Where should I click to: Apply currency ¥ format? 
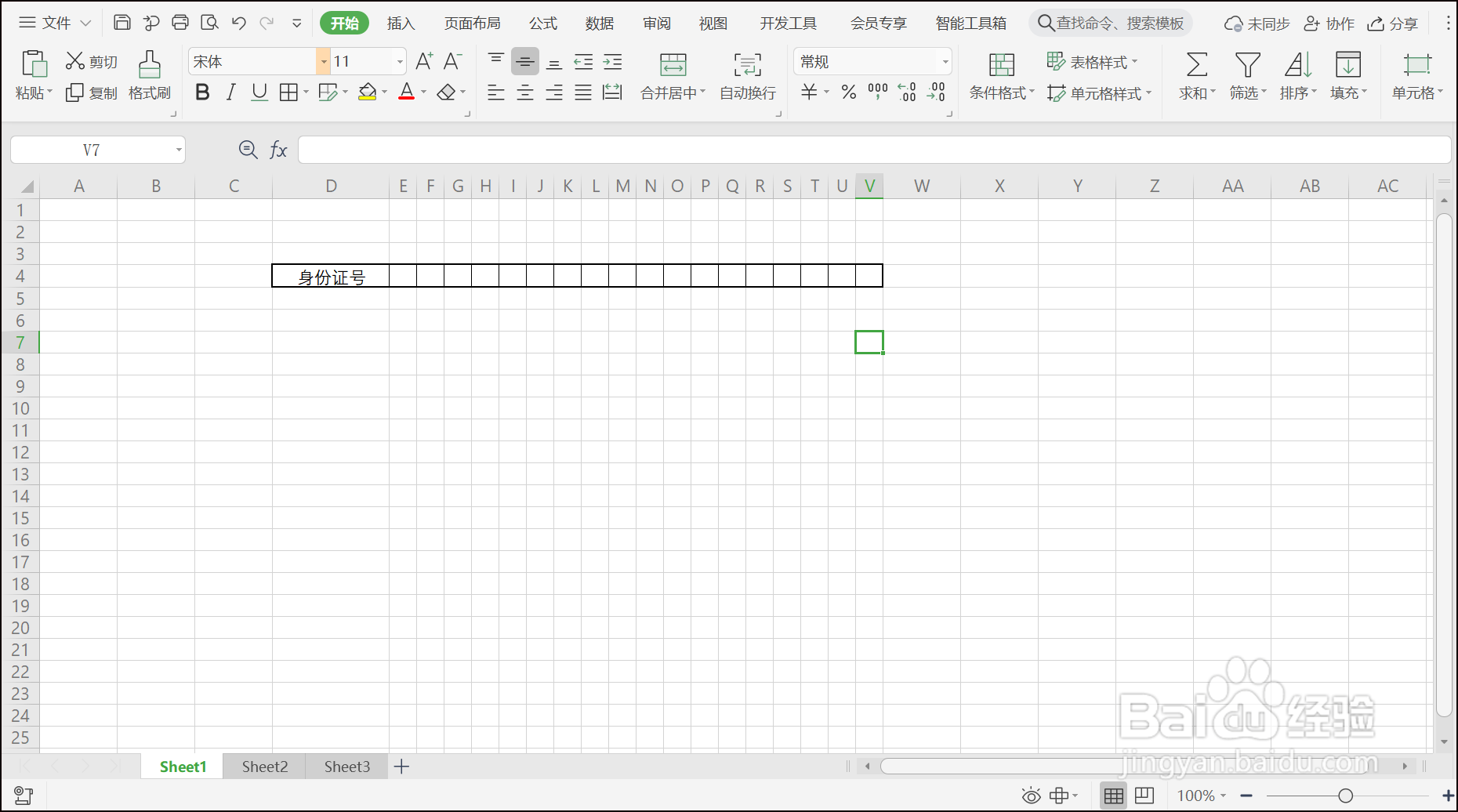coord(810,92)
